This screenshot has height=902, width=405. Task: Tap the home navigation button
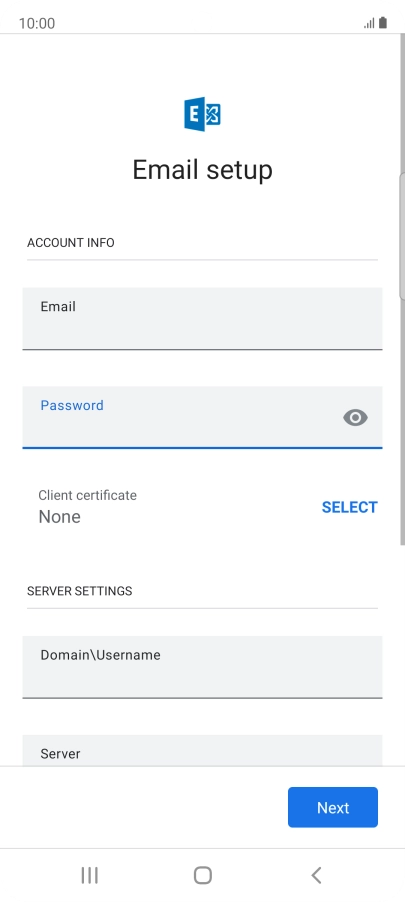coord(202,875)
